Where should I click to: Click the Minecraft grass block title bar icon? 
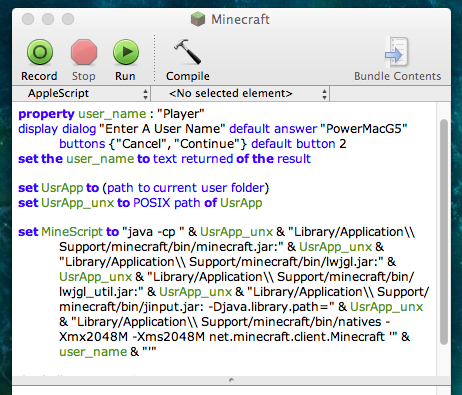(x=198, y=19)
